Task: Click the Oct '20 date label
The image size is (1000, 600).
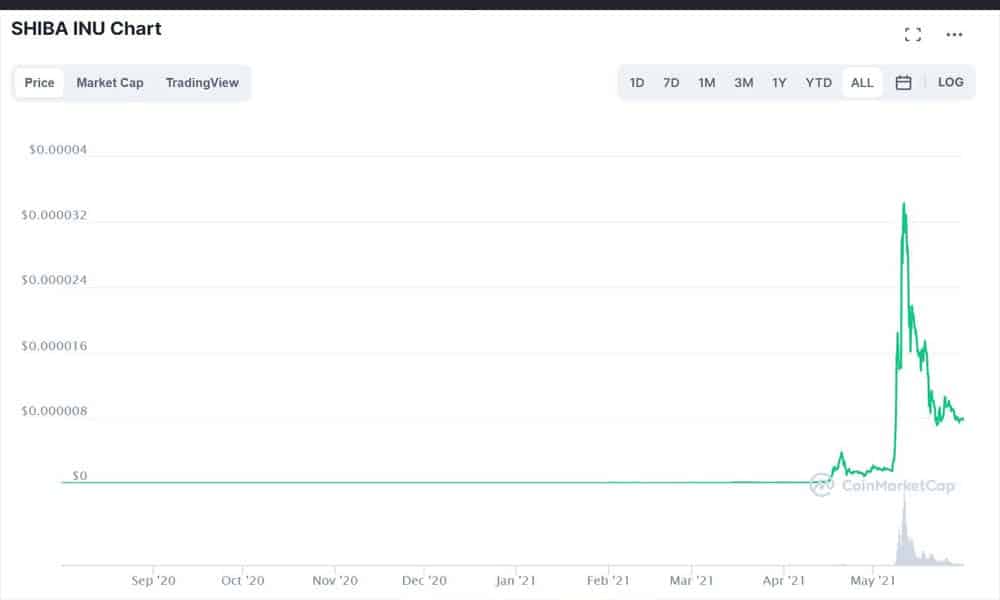Action: coord(242,581)
